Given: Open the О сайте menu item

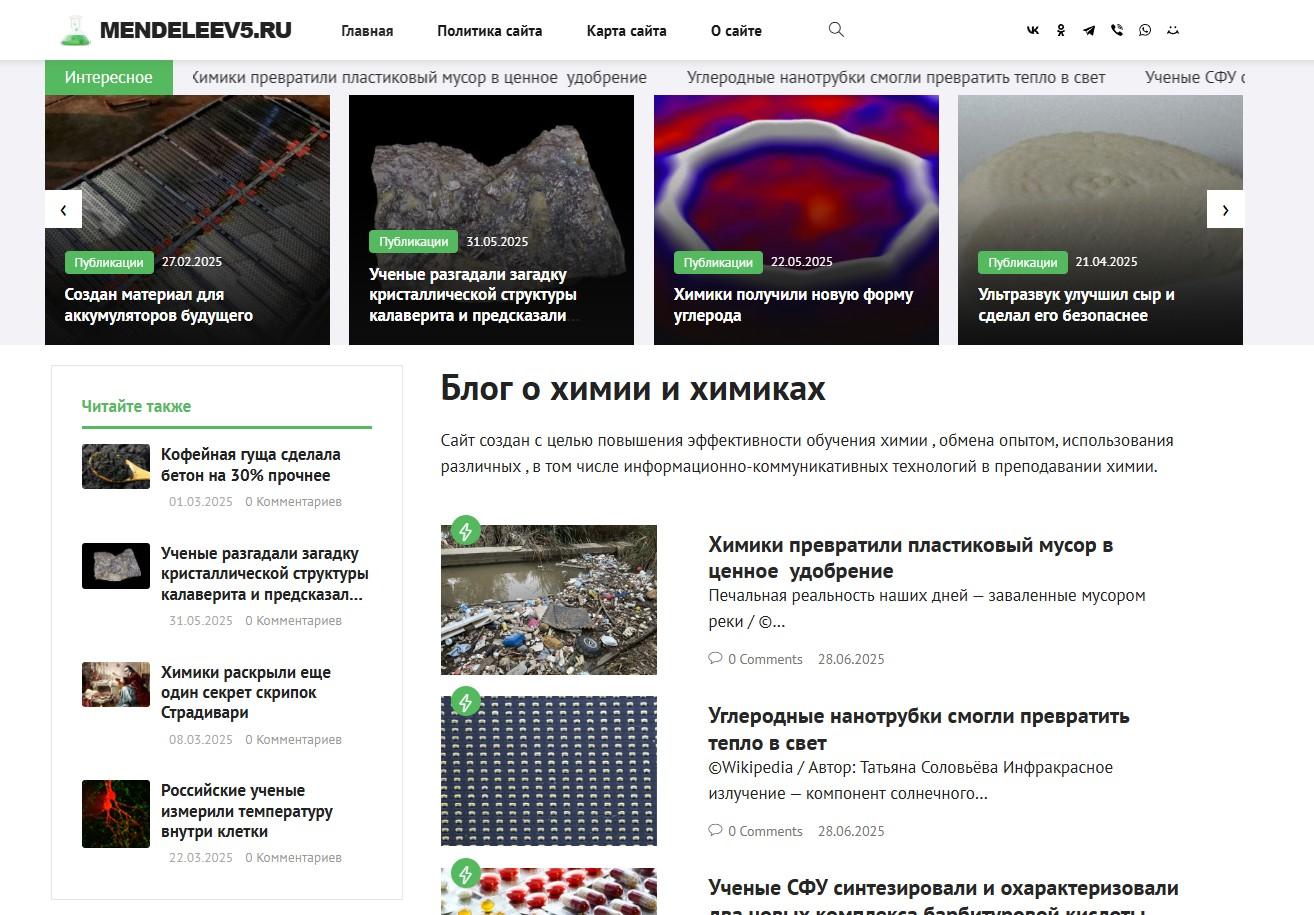Looking at the screenshot, I should pyautogui.click(x=736, y=31).
